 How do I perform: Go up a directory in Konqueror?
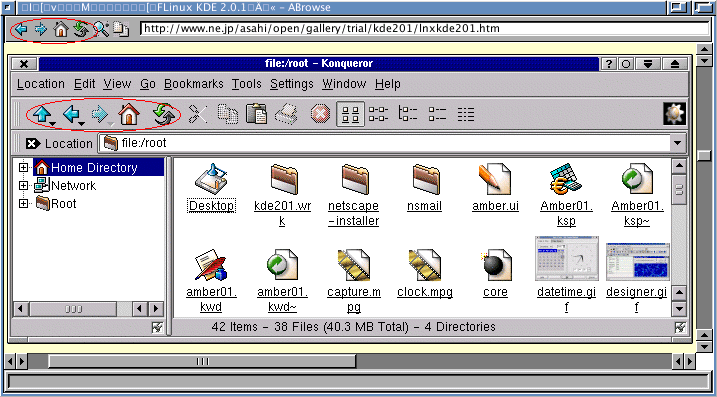tap(42, 114)
